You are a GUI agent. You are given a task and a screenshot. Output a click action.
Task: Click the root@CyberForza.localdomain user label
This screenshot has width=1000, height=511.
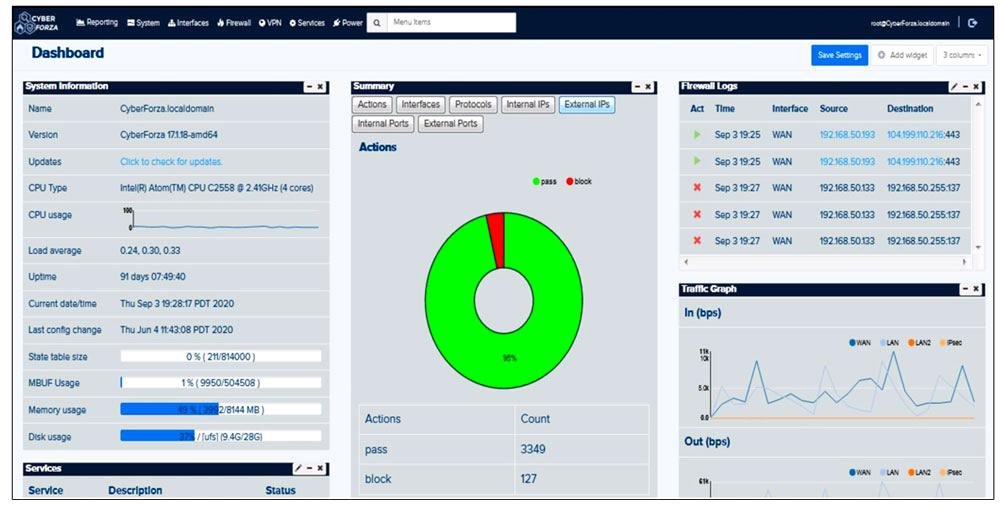coord(910,23)
